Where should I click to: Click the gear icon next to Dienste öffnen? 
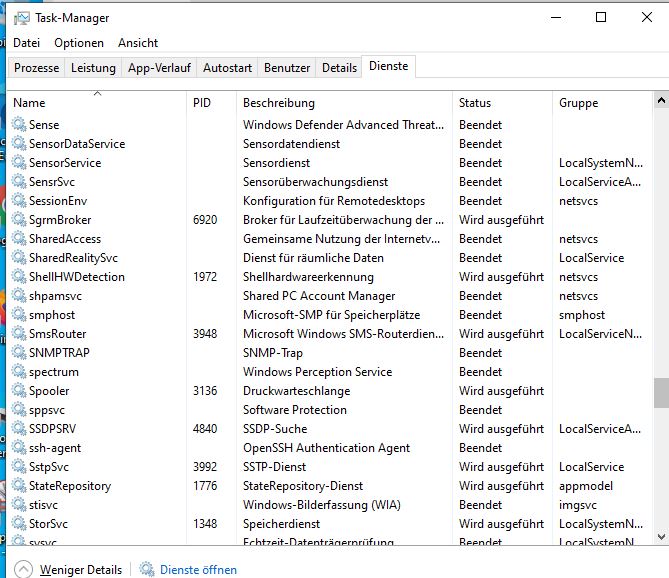147,569
